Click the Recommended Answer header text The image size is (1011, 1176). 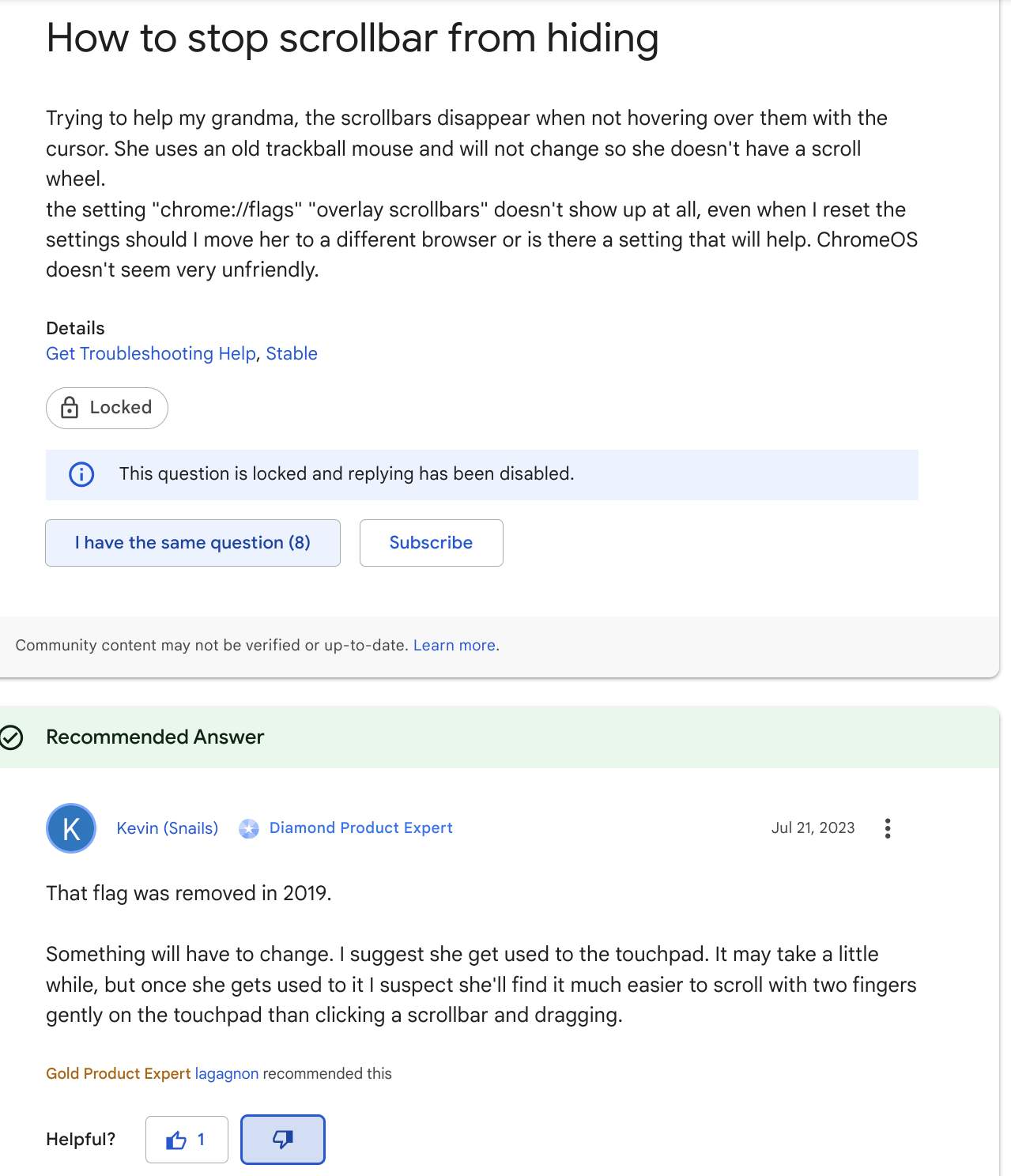155,737
